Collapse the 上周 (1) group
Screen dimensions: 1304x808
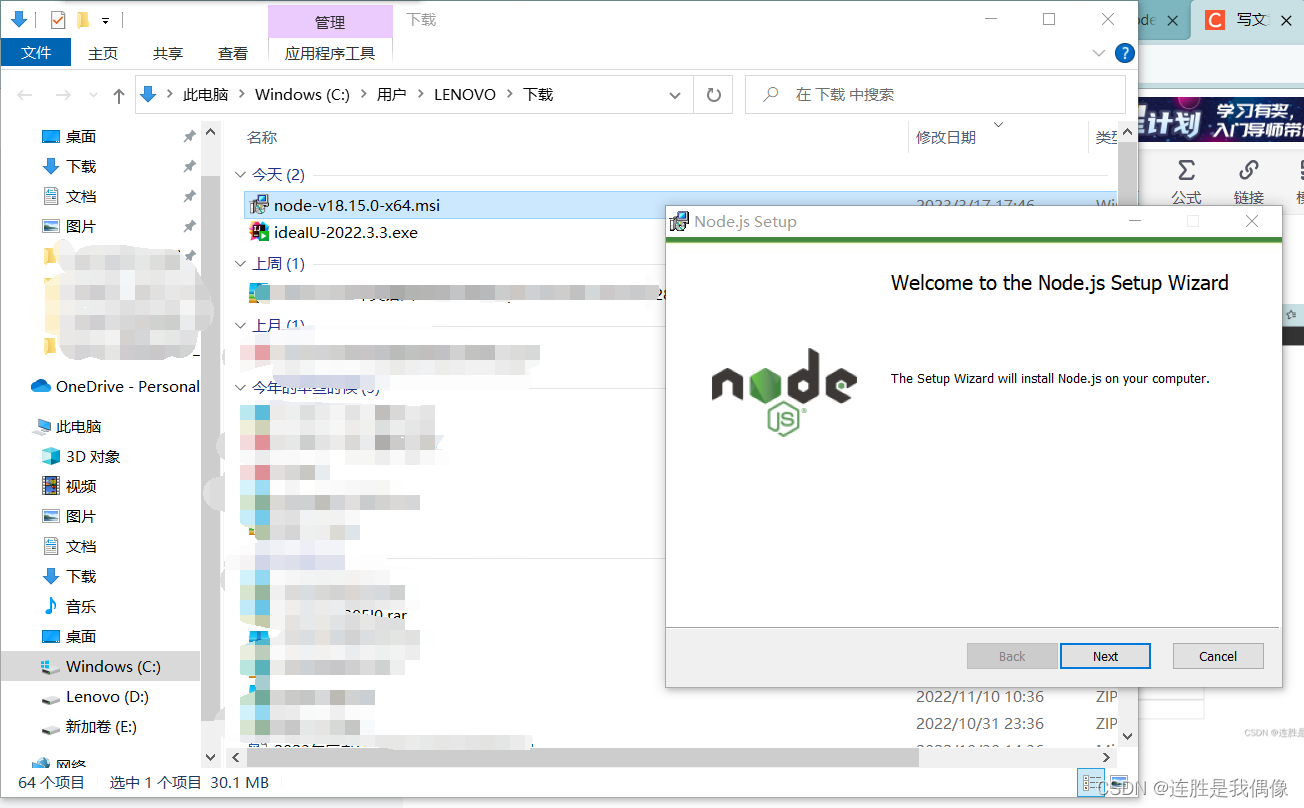[240, 264]
